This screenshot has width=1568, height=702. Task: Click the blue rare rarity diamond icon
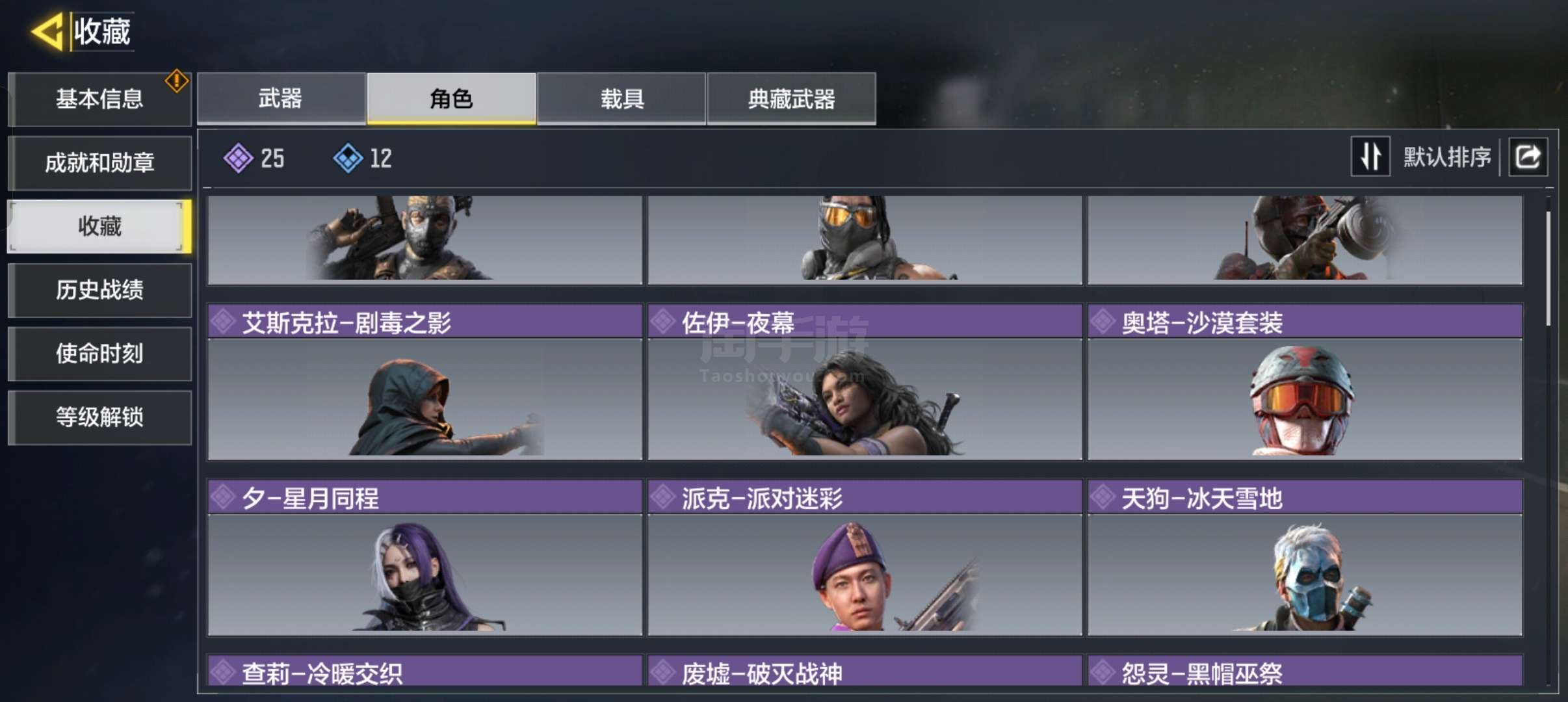point(348,158)
